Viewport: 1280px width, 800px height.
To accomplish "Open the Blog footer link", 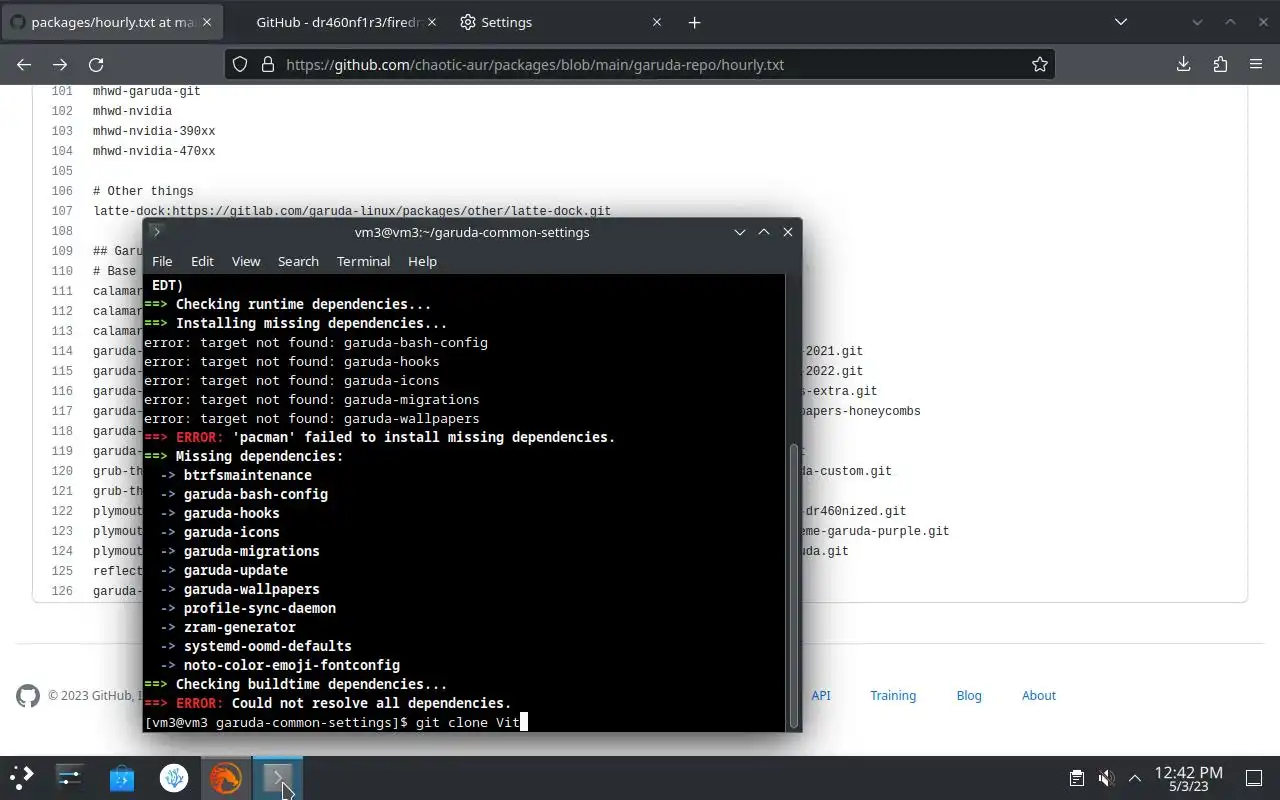I will pyautogui.click(x=969, y=695).
